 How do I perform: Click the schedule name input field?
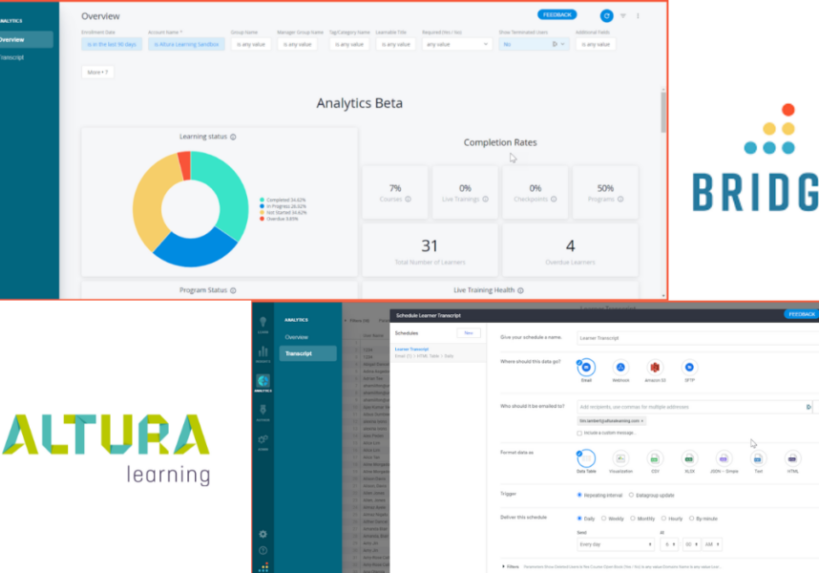[698, 338]
